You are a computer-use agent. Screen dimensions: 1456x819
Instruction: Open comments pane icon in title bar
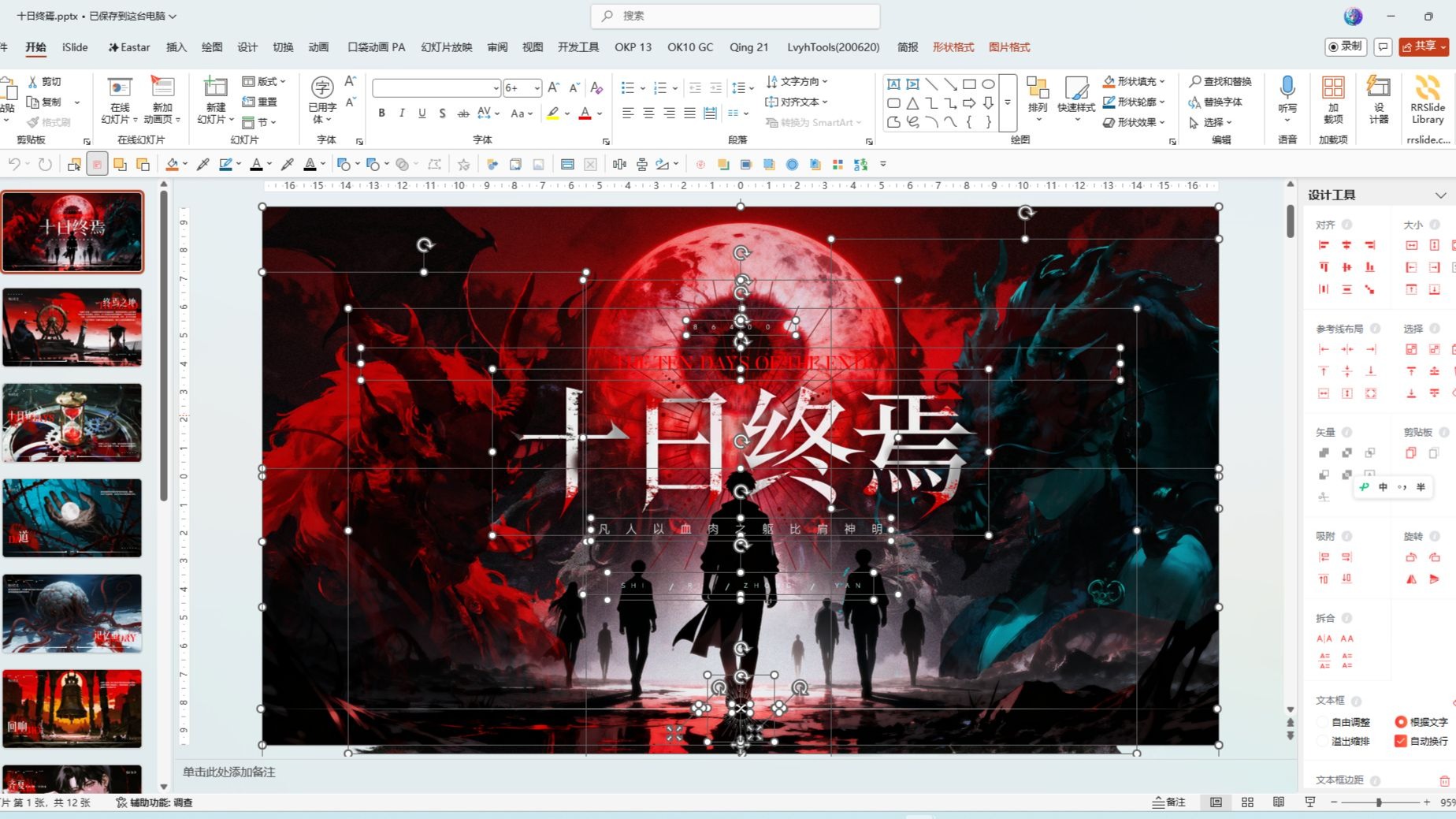[x=1383, y=47]
